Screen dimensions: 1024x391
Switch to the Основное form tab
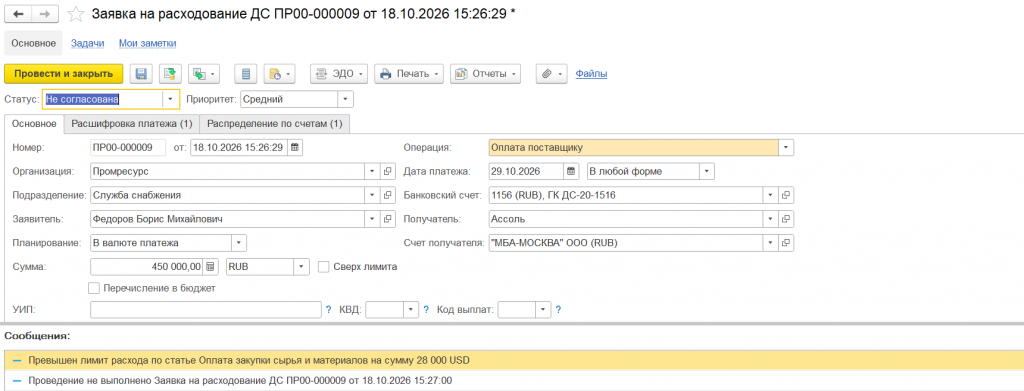pos(34,123)
